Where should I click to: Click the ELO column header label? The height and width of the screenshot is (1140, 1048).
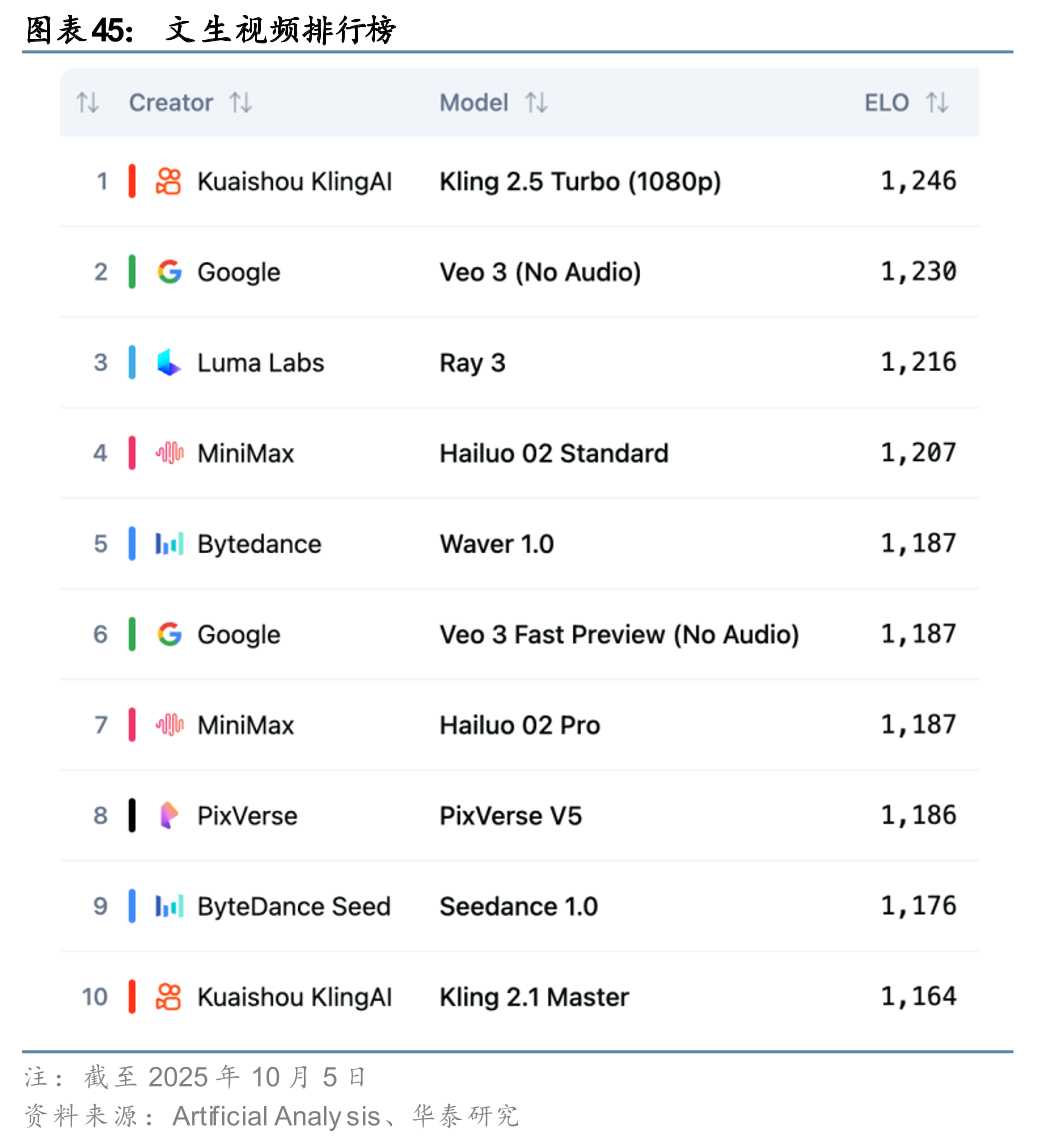(887, 103)
